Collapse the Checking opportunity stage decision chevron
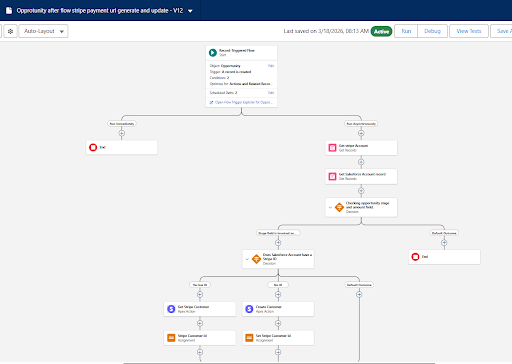 point(330,207)
